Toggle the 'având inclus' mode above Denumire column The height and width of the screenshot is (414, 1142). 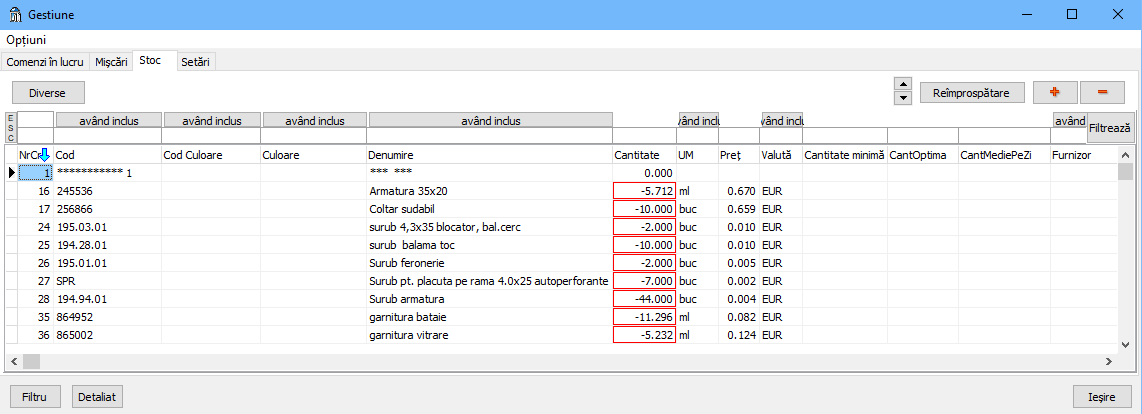490,120
